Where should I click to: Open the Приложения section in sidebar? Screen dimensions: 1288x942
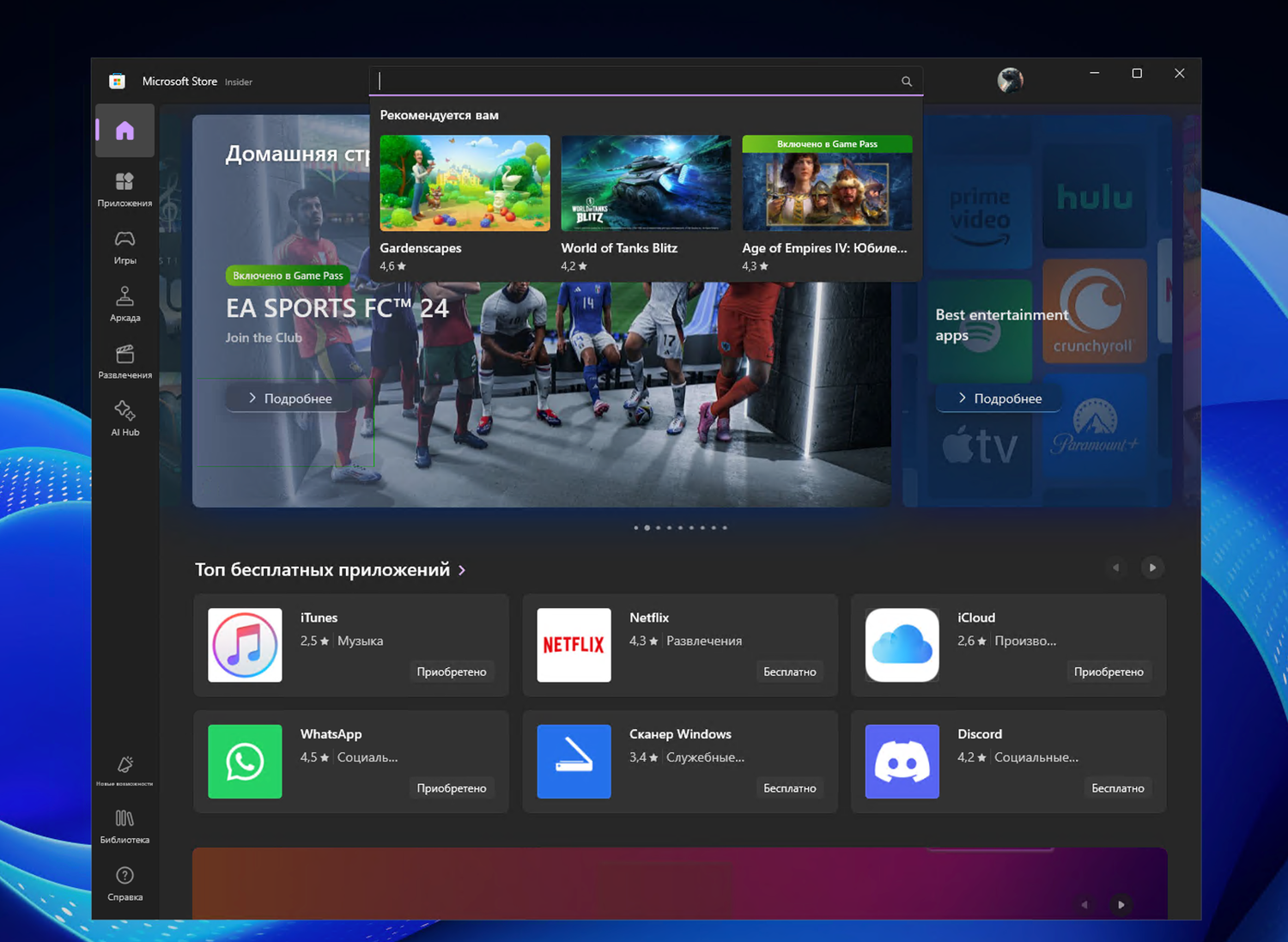[x=125, y=190]
